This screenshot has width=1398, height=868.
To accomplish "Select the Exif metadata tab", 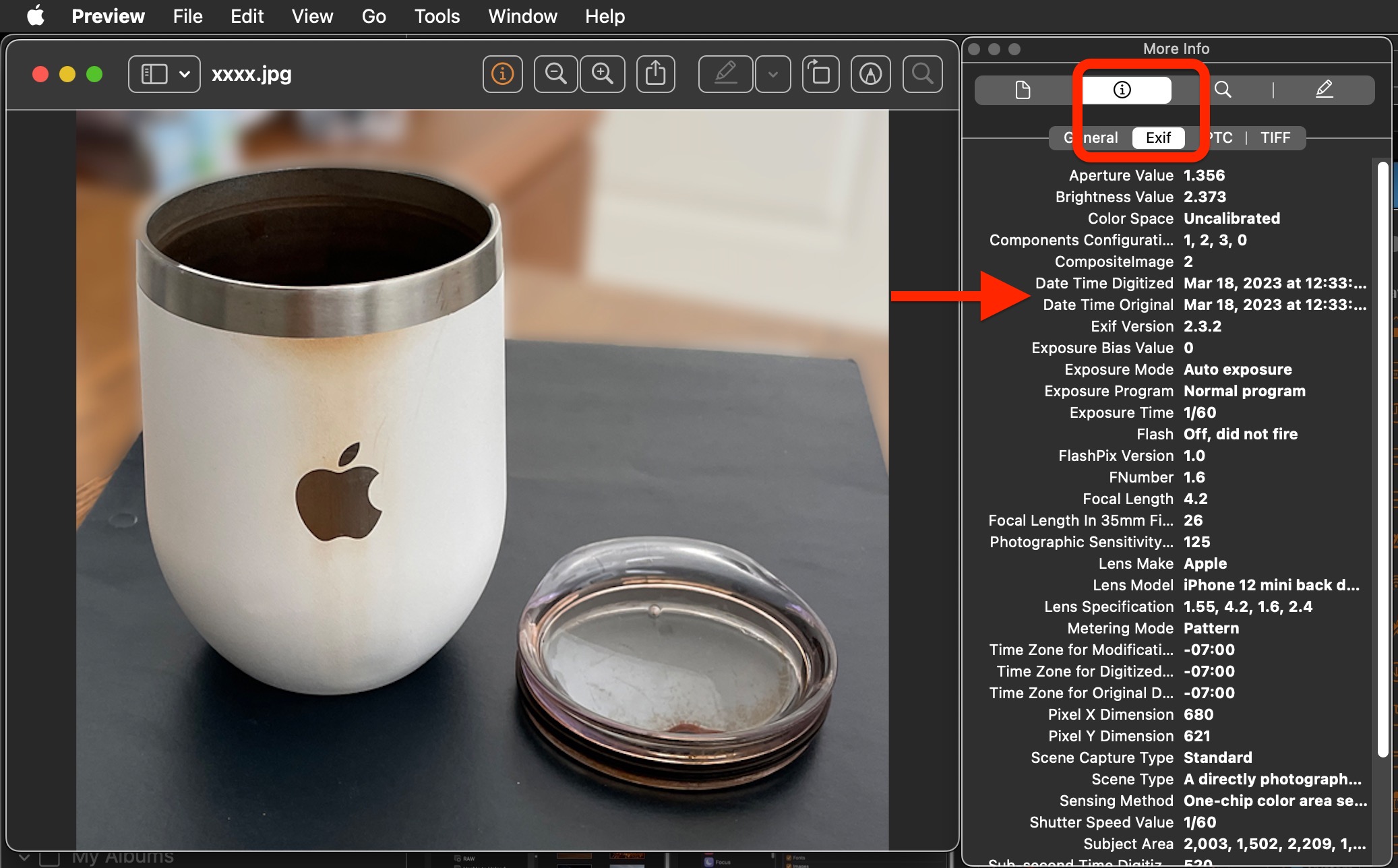I will (x=1158, y=137).
